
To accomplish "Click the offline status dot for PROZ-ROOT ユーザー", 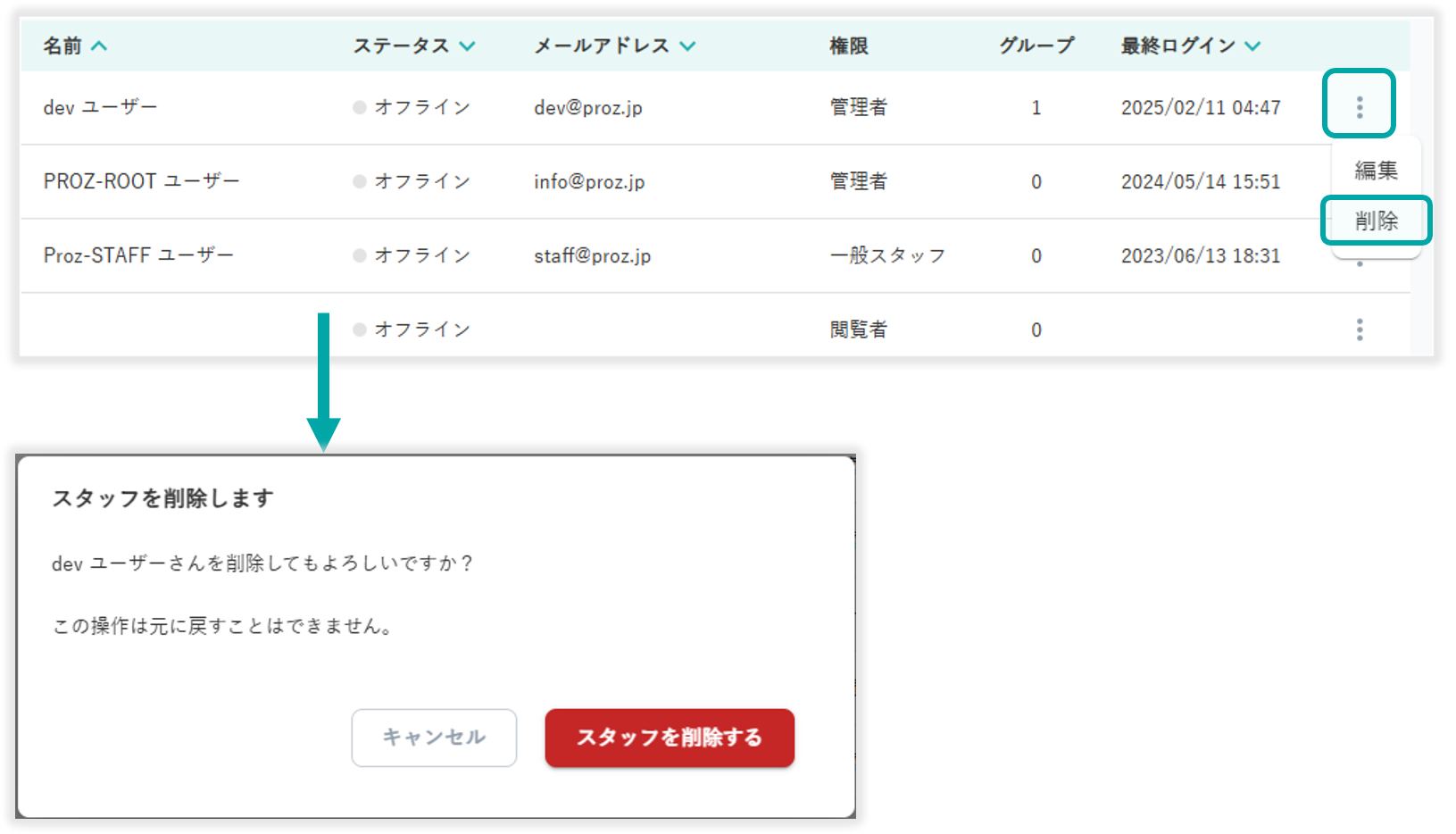I will pos(360,181).
